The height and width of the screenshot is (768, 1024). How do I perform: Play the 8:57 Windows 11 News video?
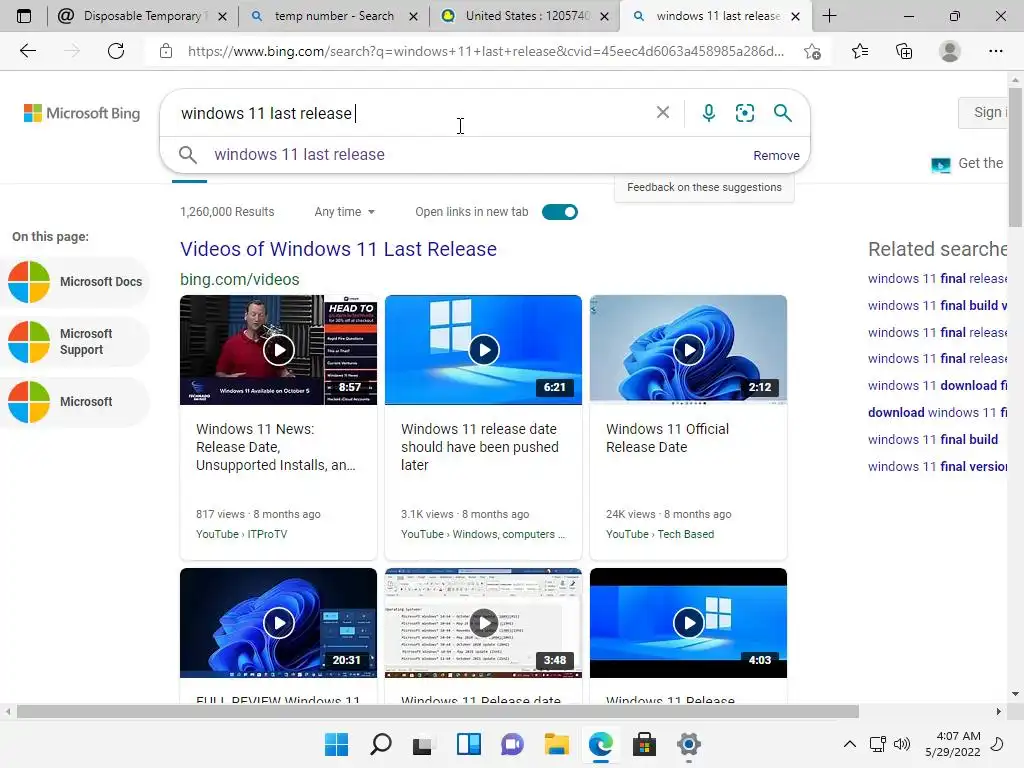278,350
